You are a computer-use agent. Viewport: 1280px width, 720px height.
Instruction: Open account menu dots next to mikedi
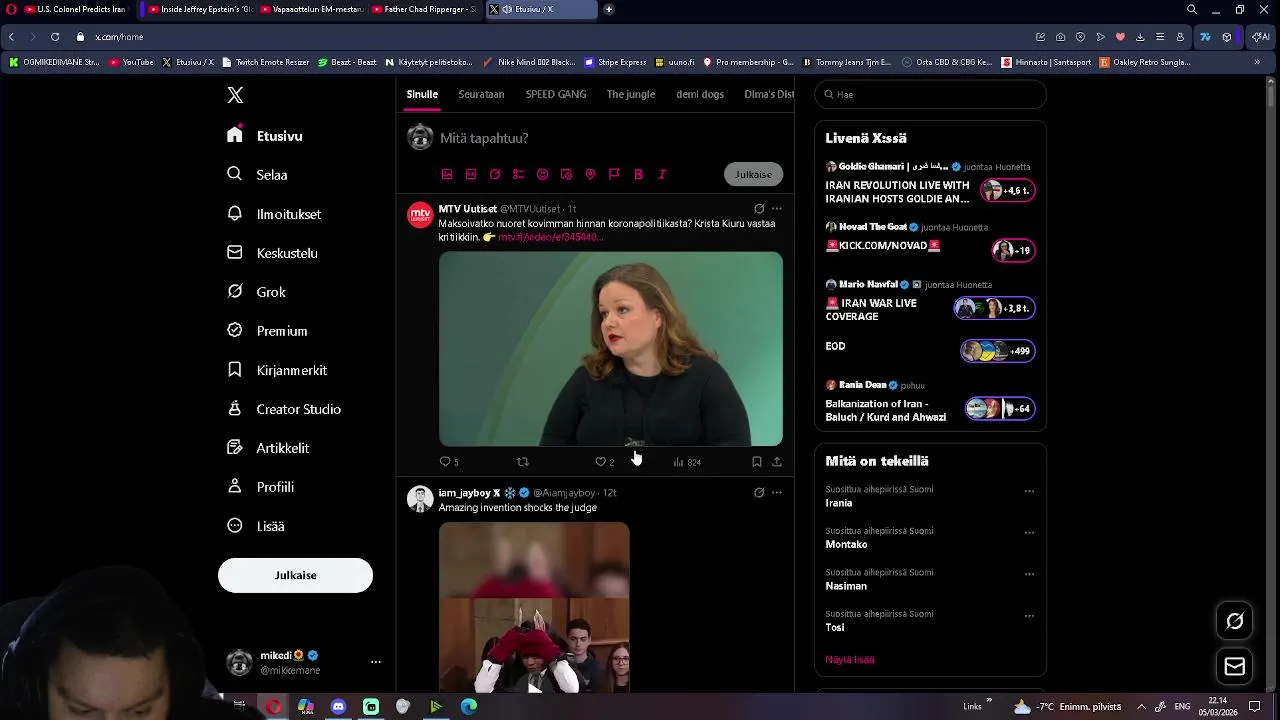pyautogui.click(x=376, y=662)
